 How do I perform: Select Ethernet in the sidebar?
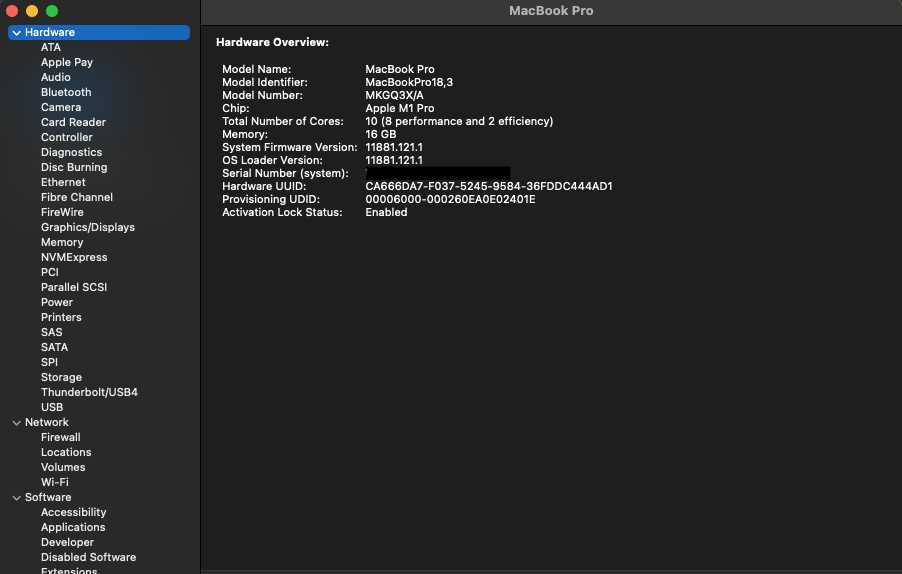click(x=63, y=182)
